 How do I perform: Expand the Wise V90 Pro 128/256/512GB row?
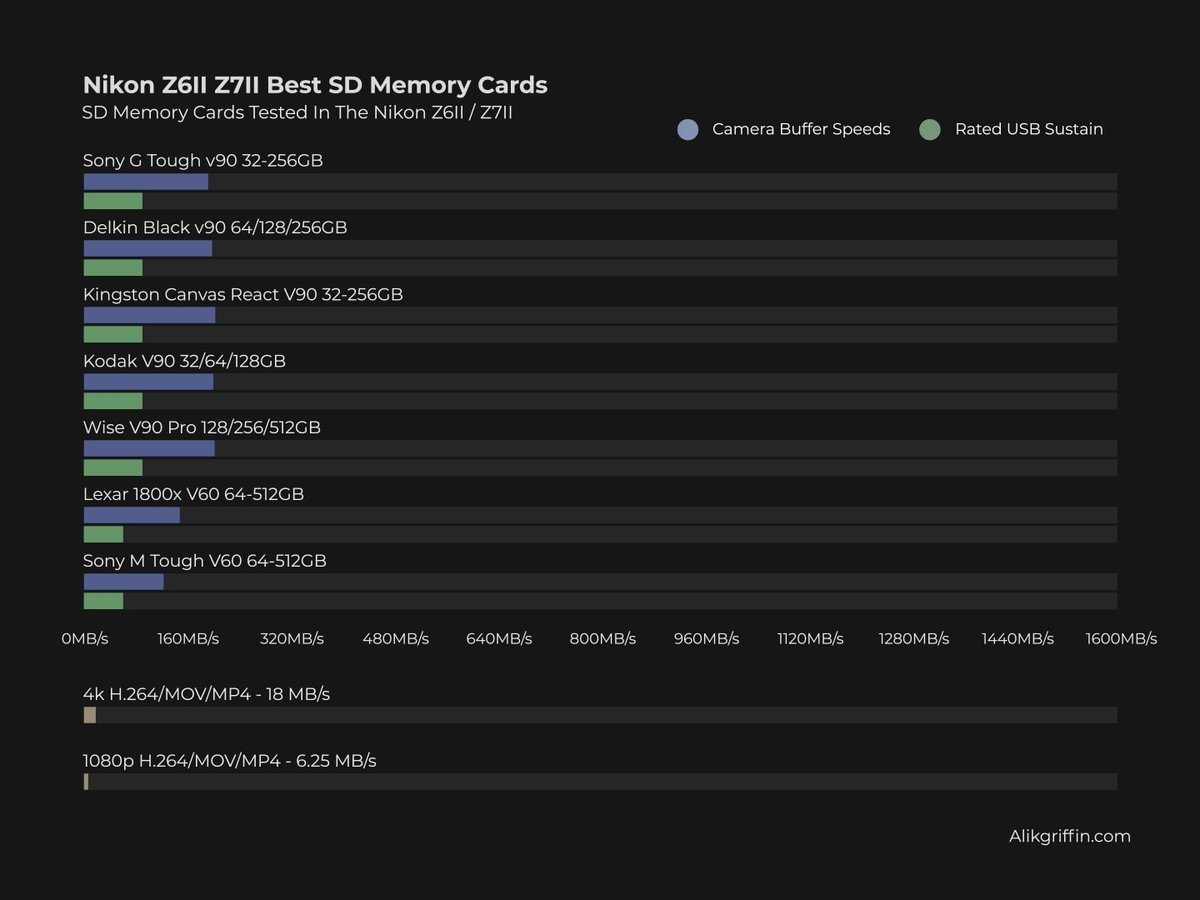(x=201, y=427)
